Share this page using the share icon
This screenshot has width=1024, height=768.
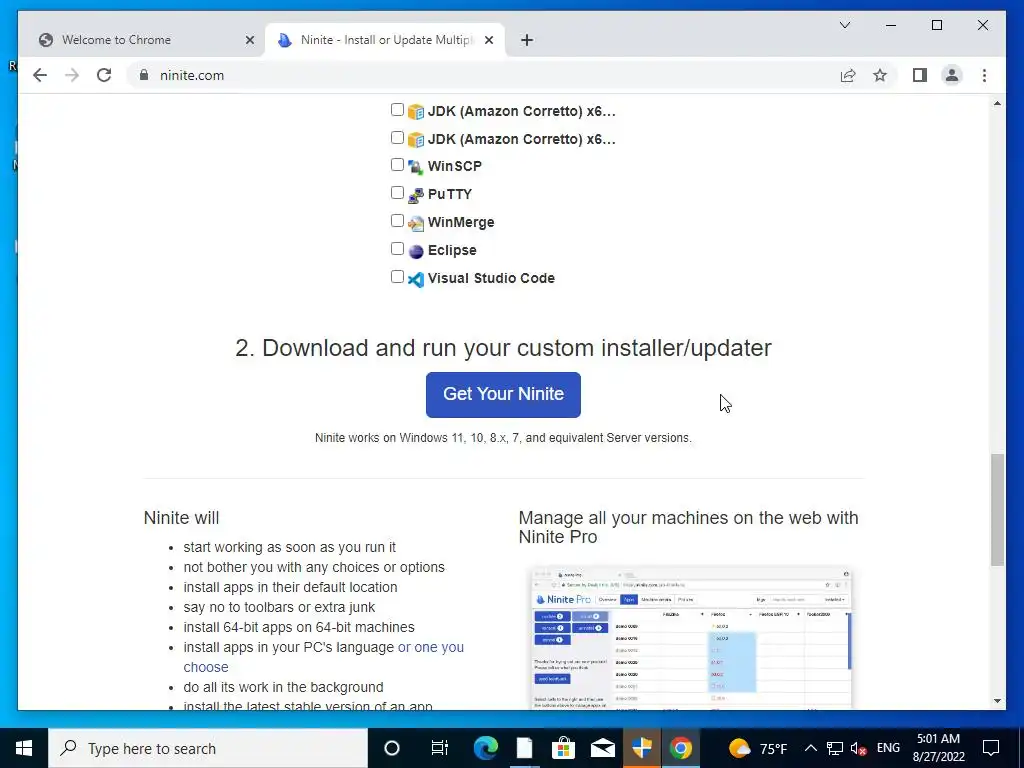848,75
